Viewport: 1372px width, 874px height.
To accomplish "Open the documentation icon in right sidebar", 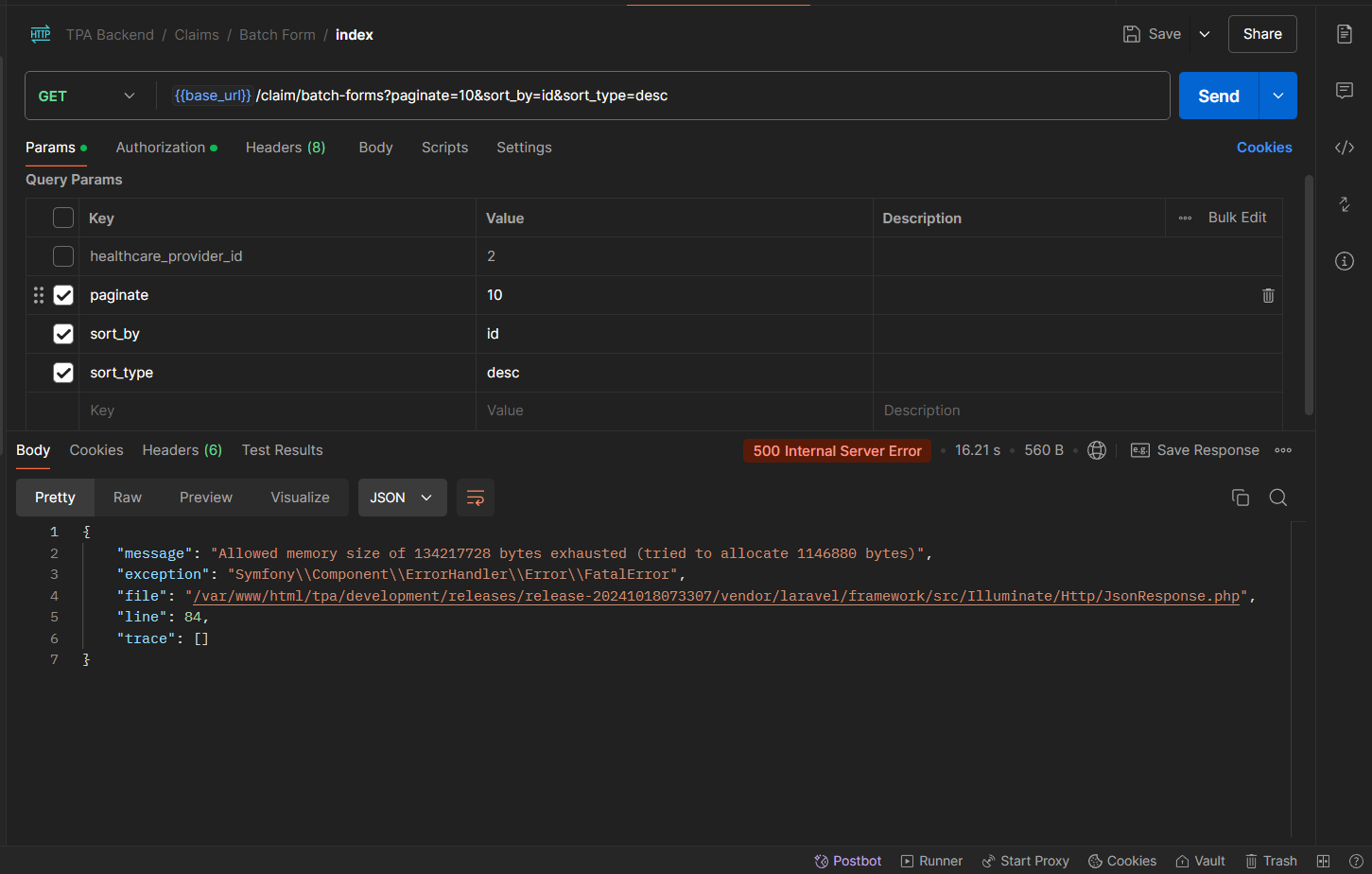I will 1344,34.
